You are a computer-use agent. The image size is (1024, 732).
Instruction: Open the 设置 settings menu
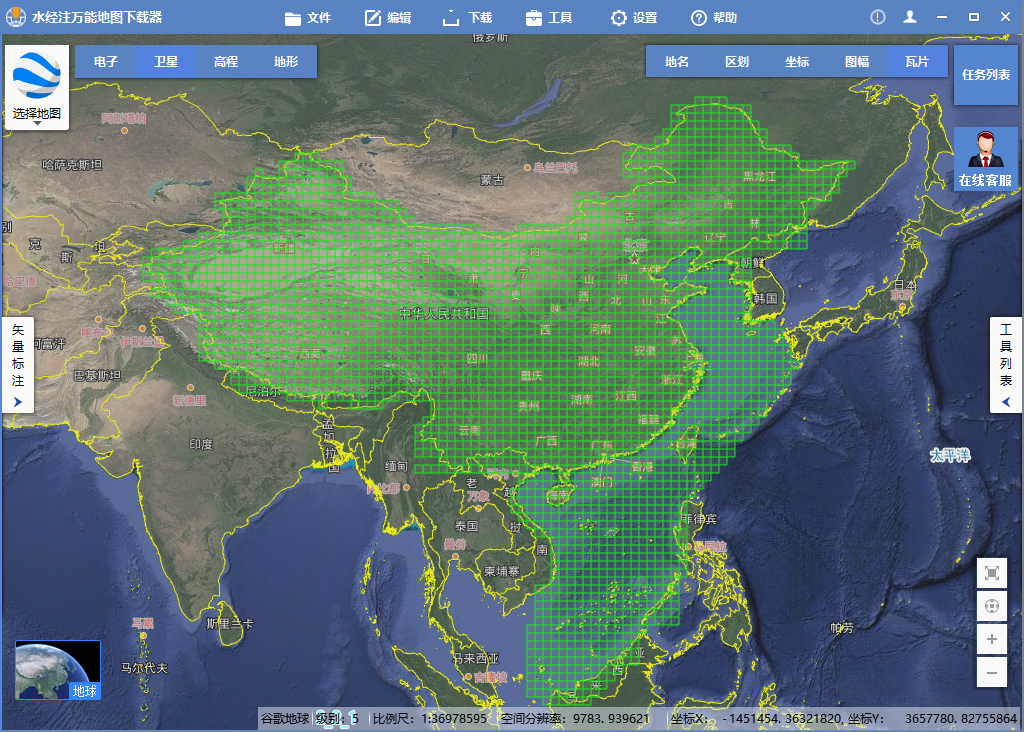(617, 16)
